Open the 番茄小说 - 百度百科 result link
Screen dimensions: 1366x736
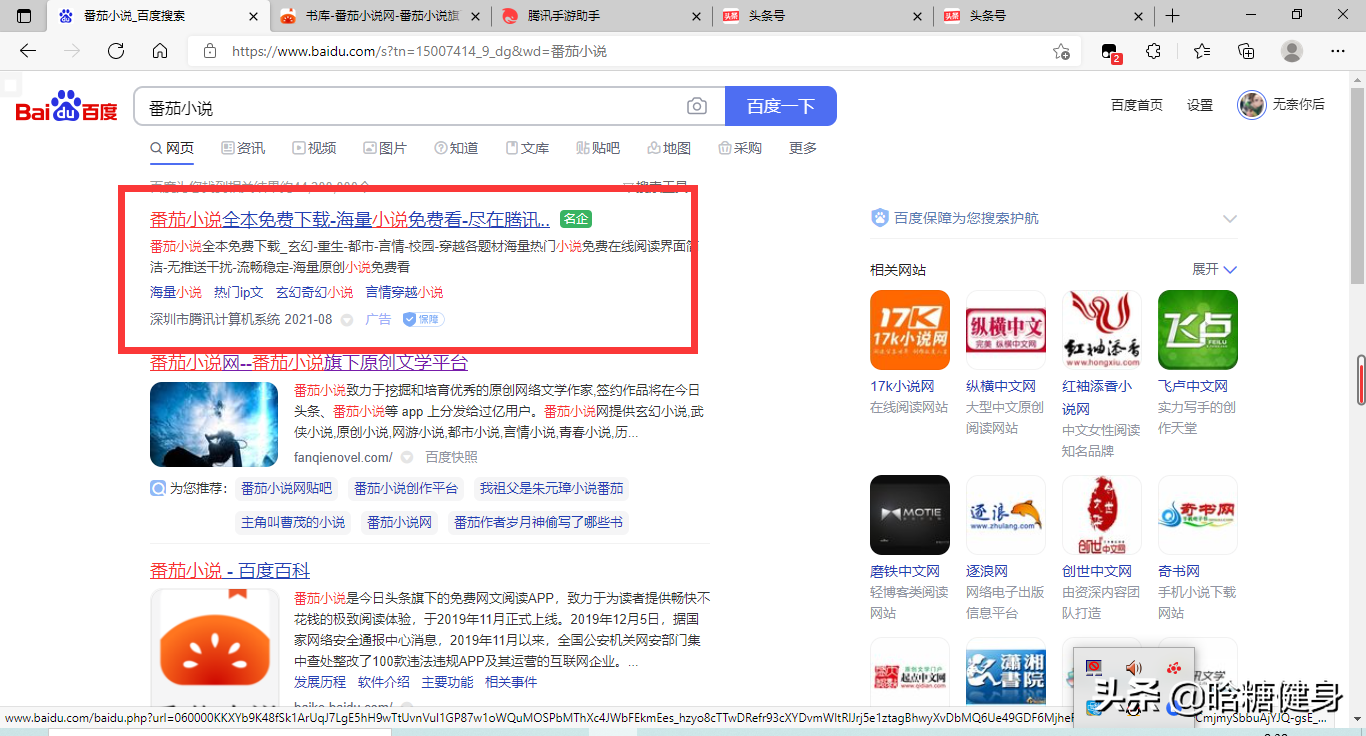pyautogui.click(x=230, y=571)
